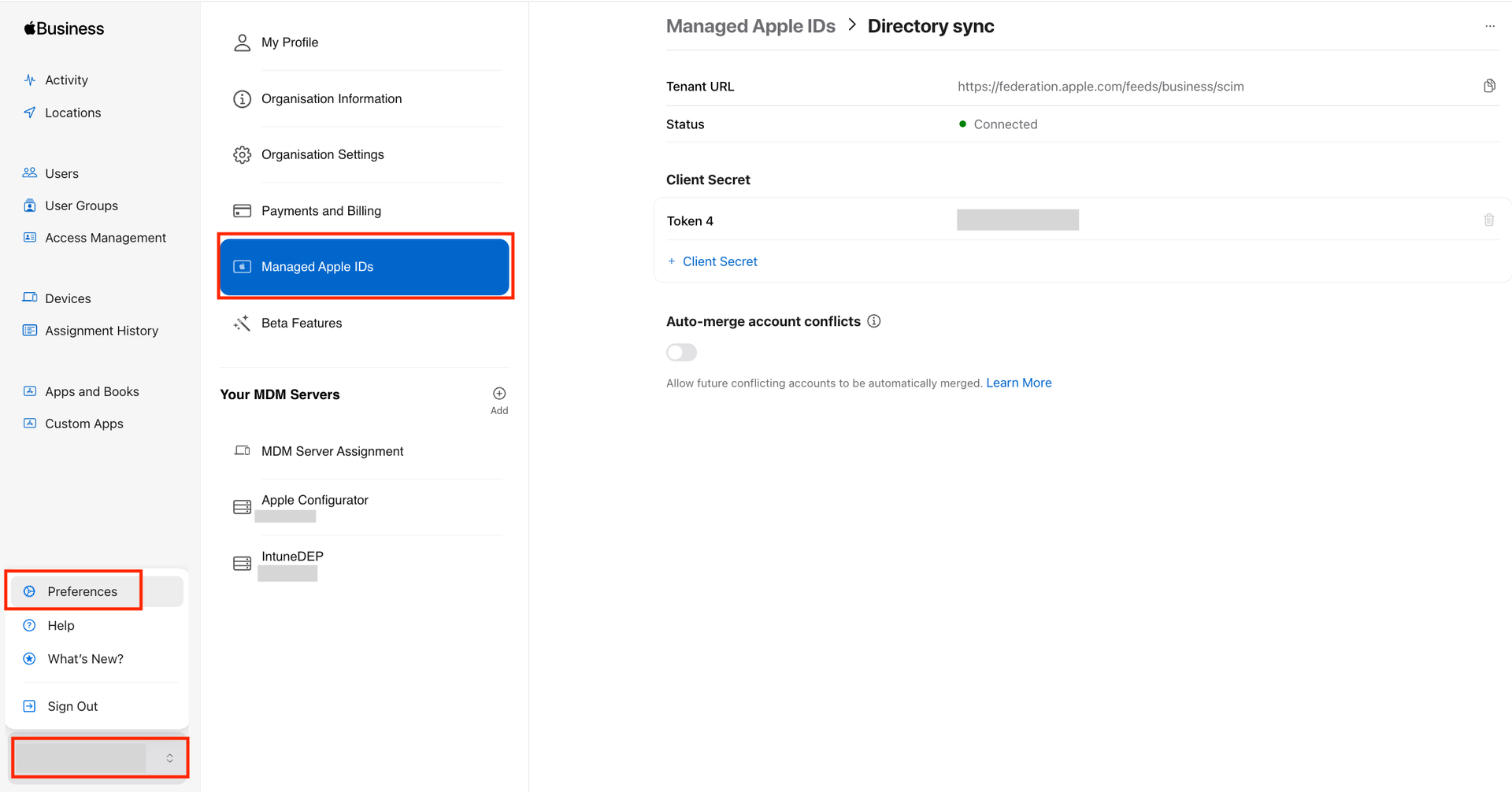Delete Token 4 using trash icon
This screenshot has width=1512, height=792.
1488,220
